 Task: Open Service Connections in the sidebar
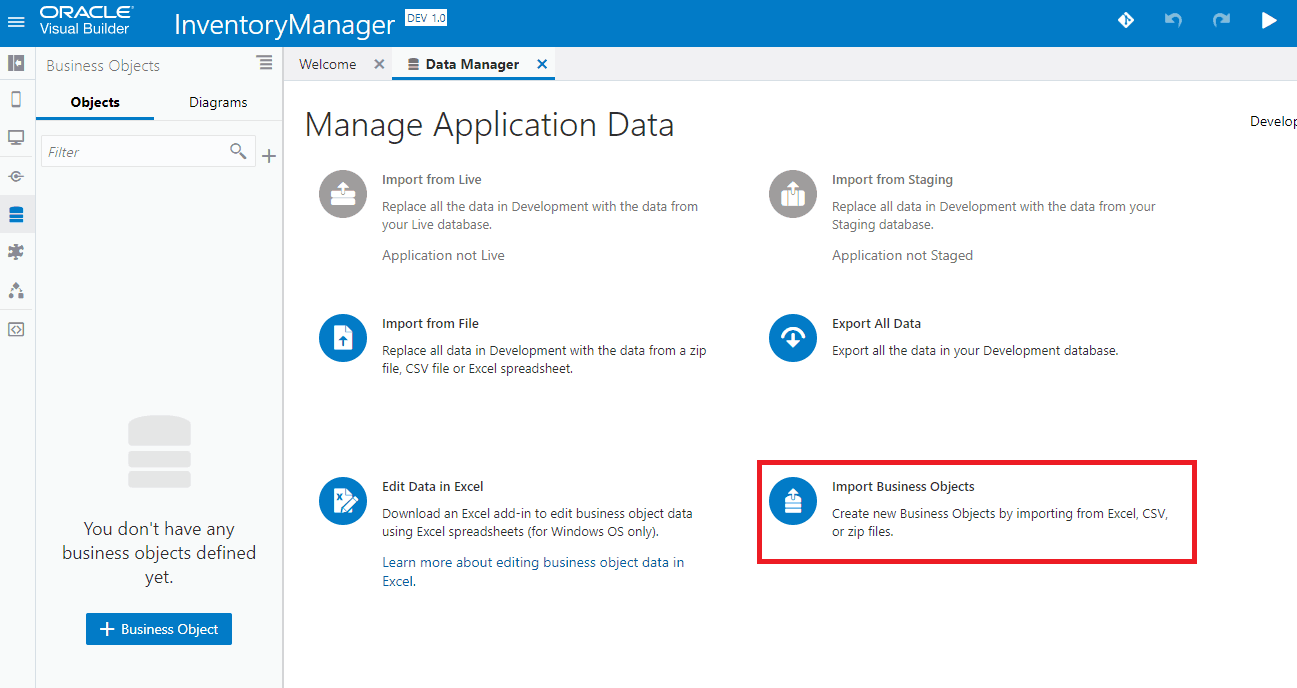(16, 176)
